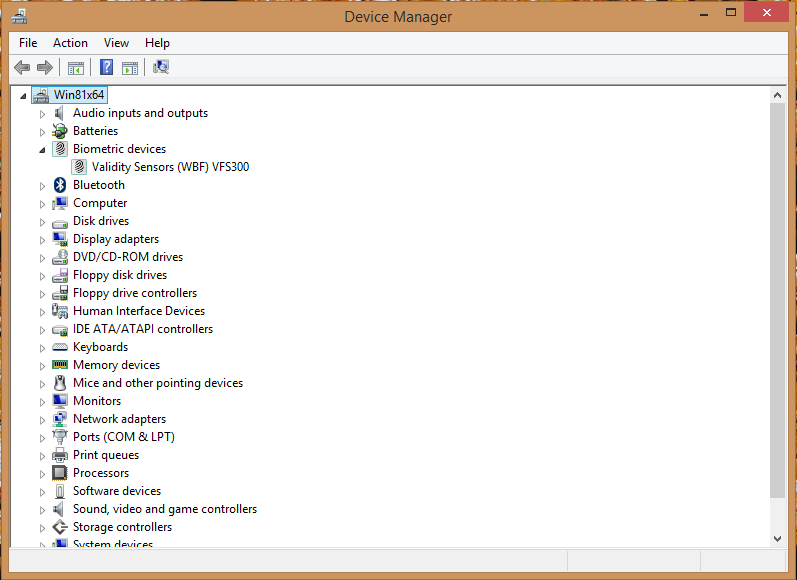Click the Memory devices chip icon
797x580 pixels.
[x=59, y=365]
